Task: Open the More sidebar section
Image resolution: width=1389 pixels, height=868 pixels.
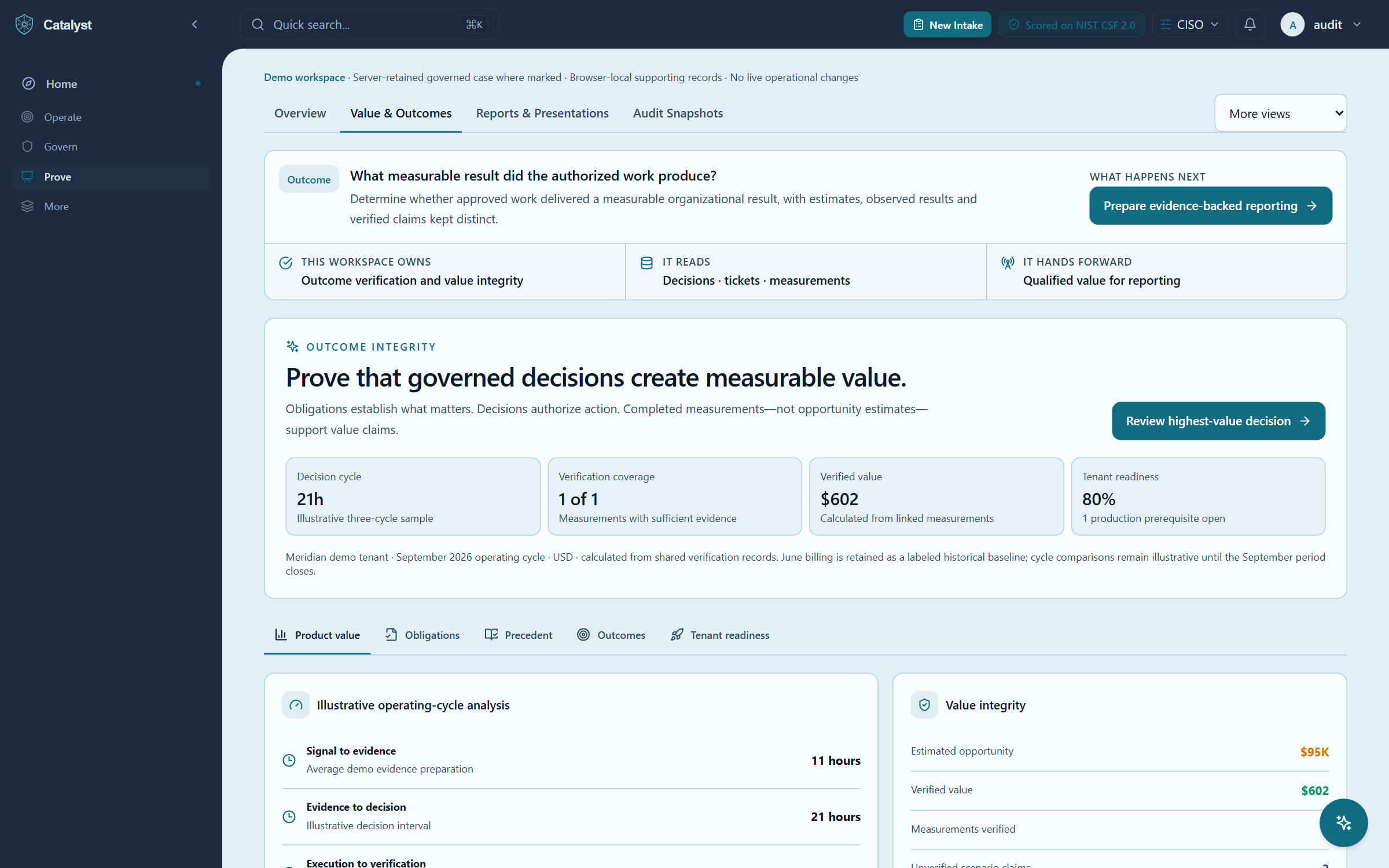Action: tap(111, 206)
